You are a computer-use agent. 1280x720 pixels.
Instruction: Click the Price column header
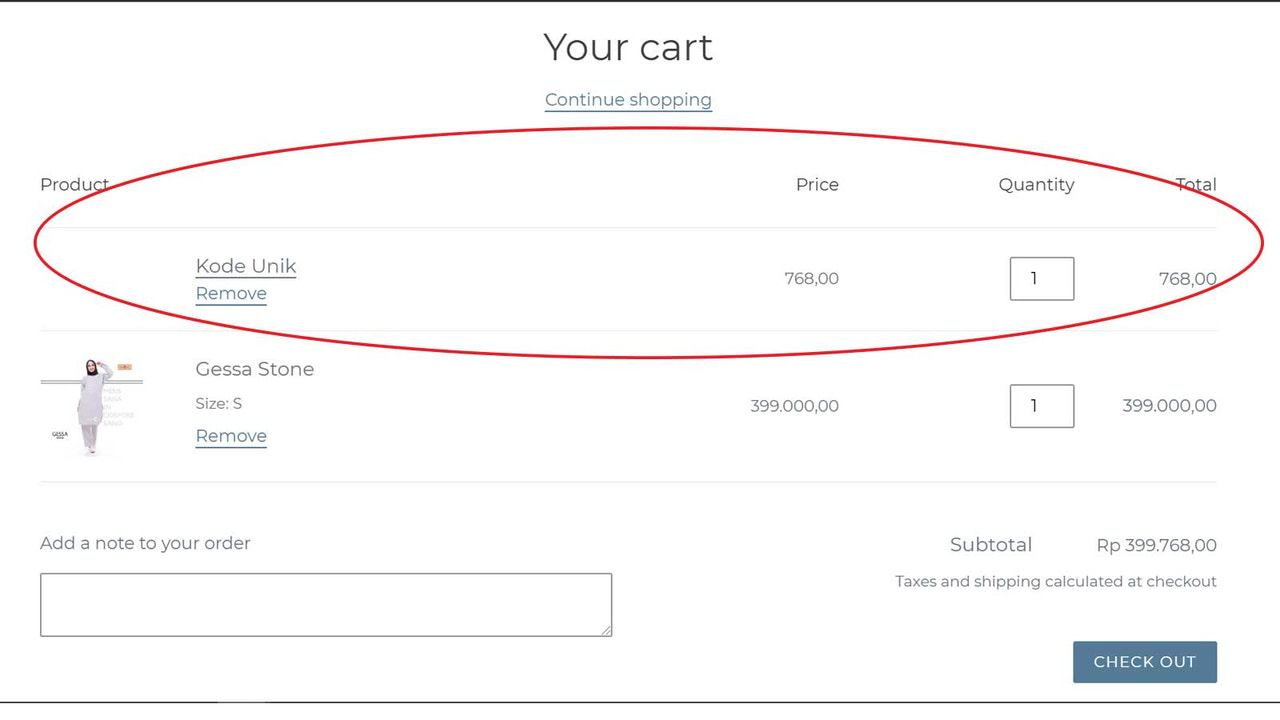click(x=817, y=184)
